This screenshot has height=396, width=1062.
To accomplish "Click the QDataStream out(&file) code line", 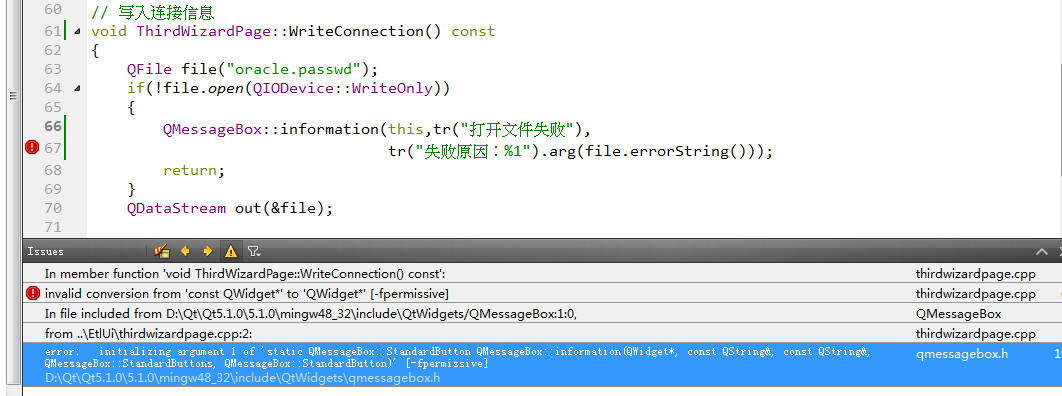I will [230, 208].
